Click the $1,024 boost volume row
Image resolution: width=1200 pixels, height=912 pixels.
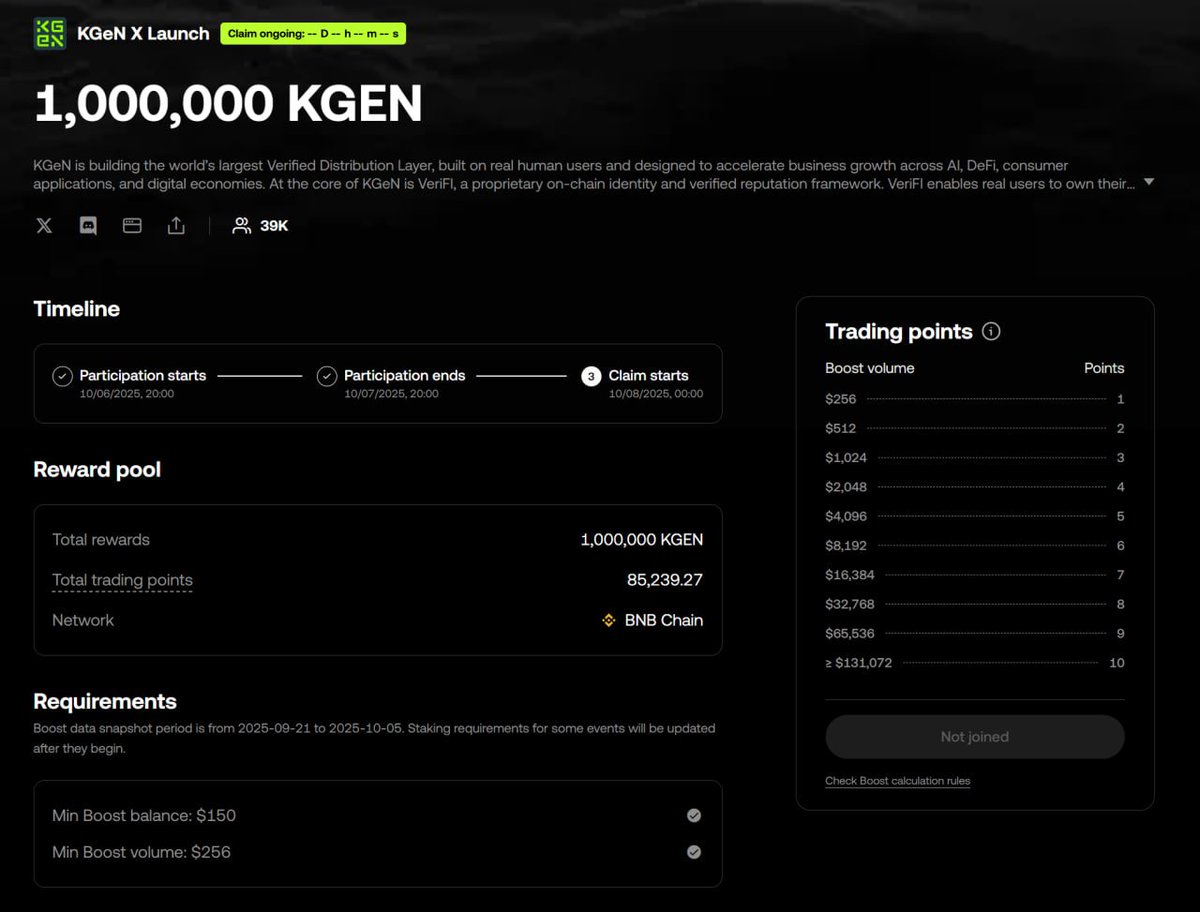click(x=975, y=458)
